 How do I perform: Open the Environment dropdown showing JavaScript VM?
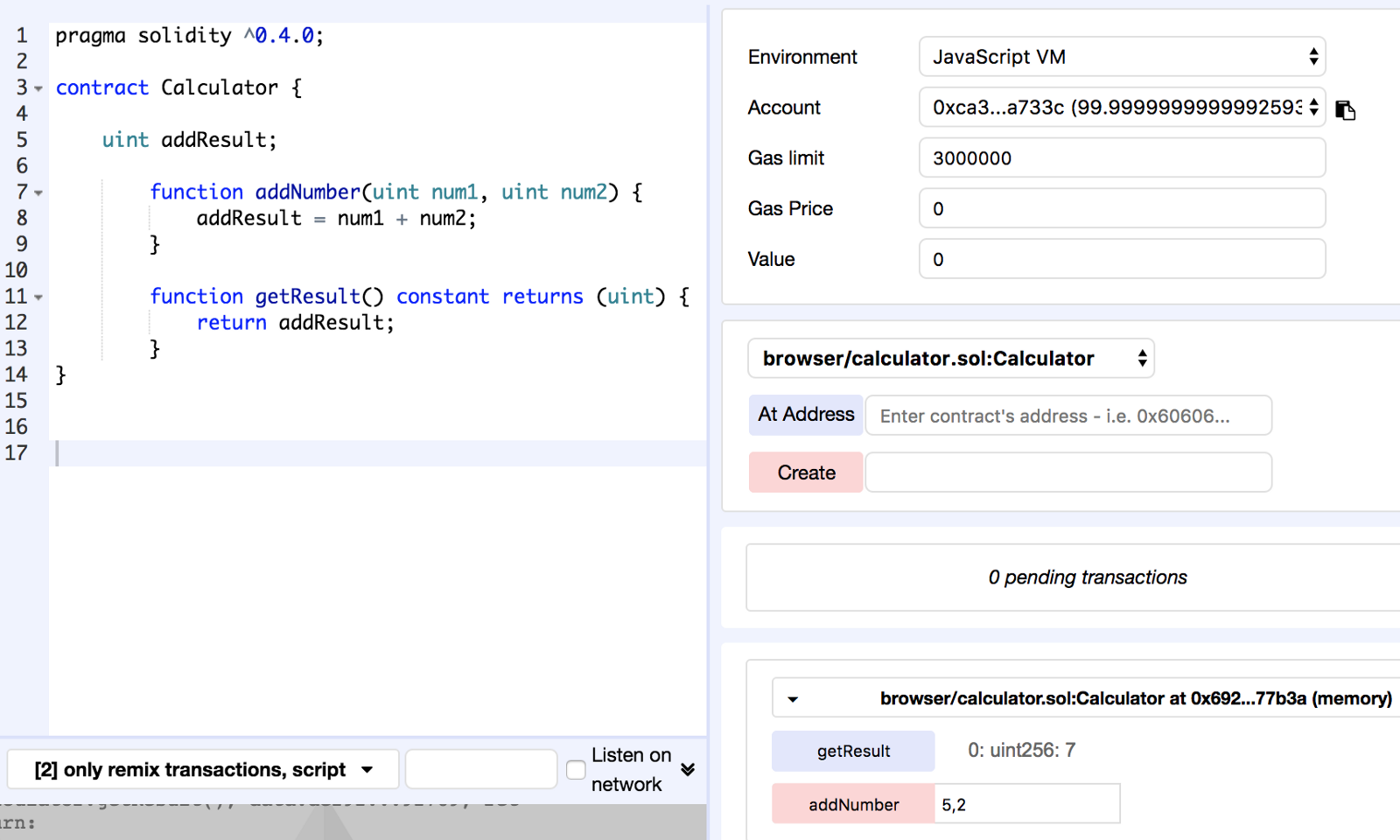(1122, 57)
